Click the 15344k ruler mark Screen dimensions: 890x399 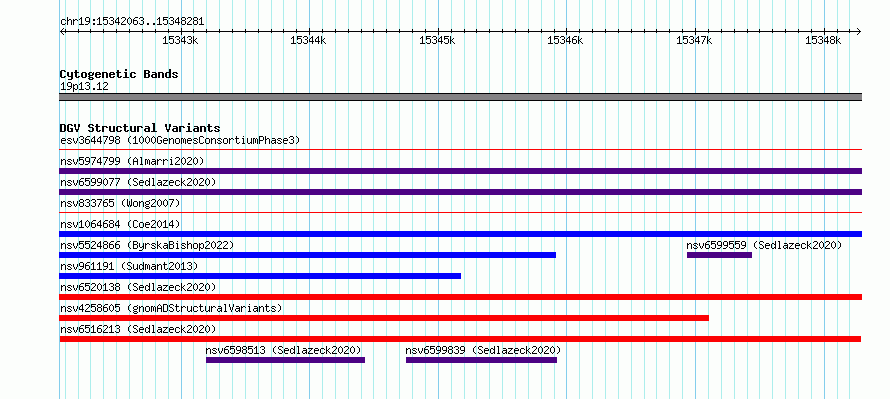click(x=308, y=40)
